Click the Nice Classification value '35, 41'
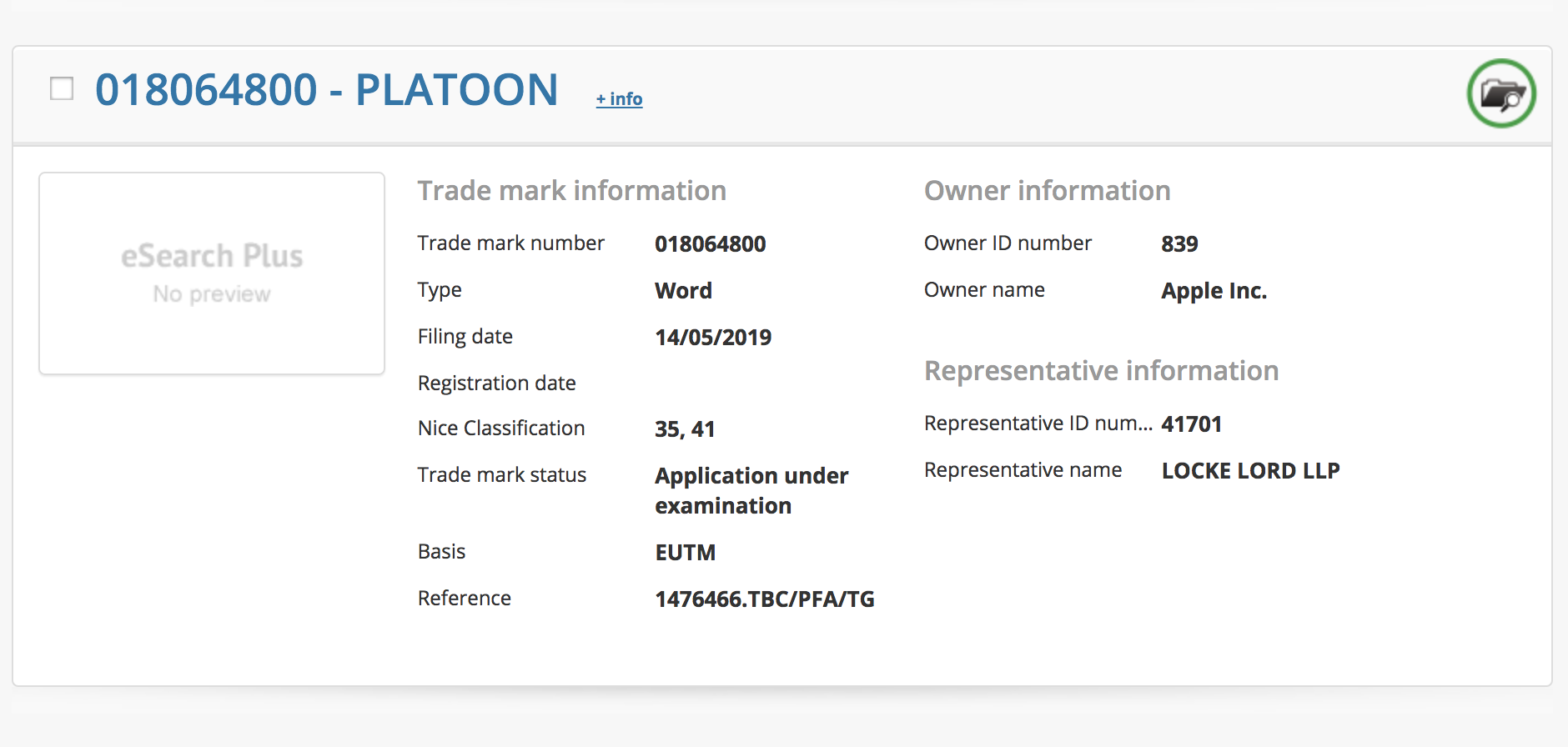Image resolution: width=1568 pixels, height=747 pixels. point(685,429)
